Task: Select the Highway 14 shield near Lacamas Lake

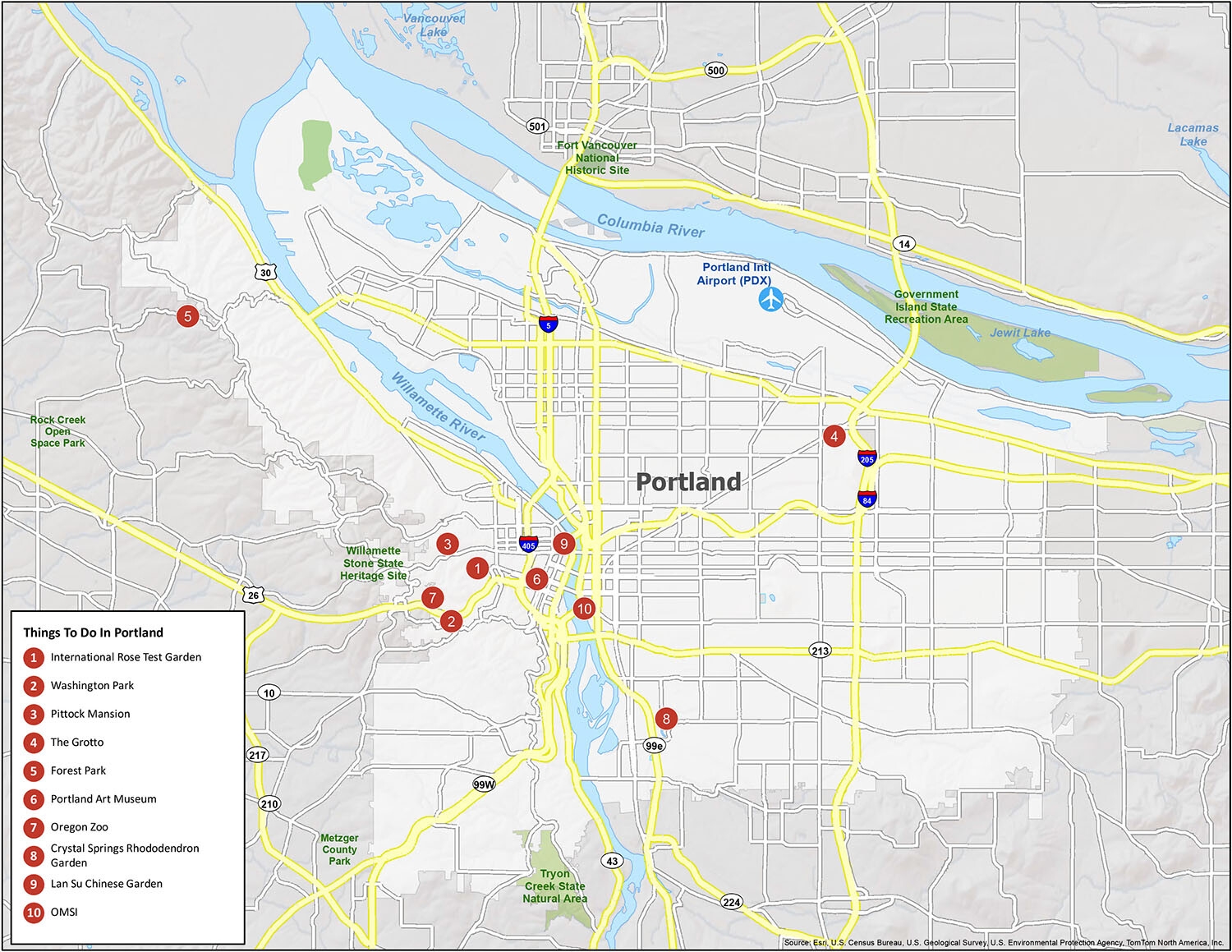Action: click(x=903, y=242)
